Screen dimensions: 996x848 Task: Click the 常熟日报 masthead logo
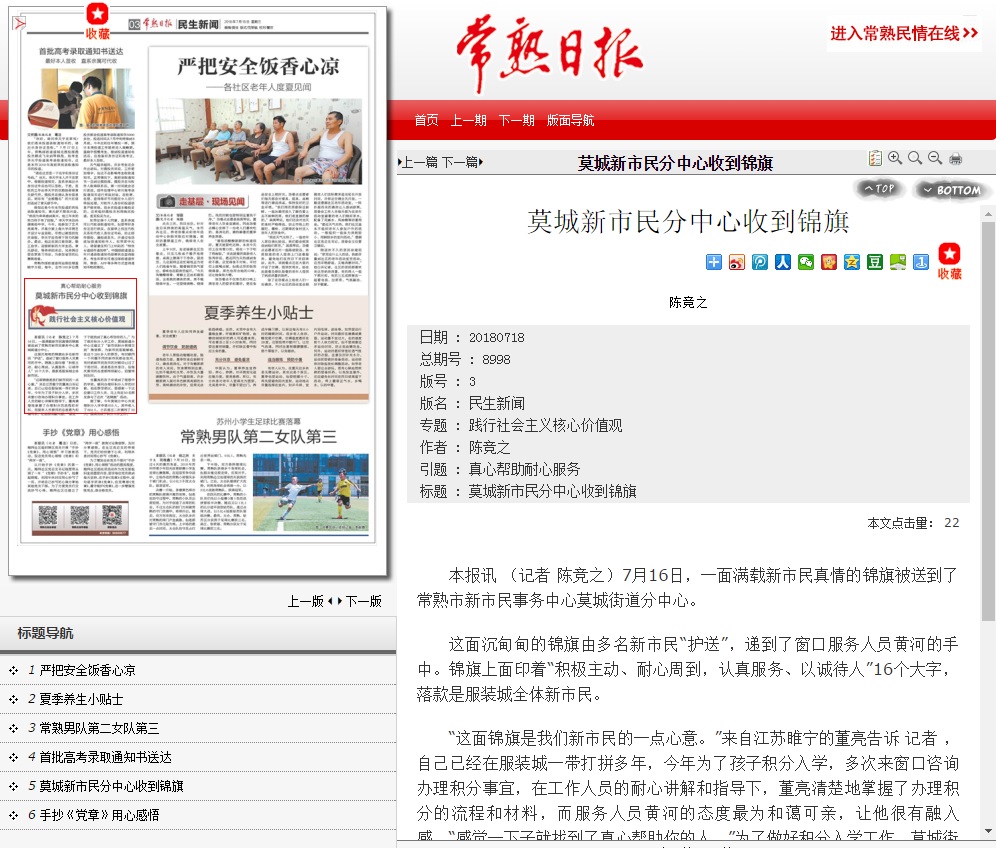tap(549, 54)
